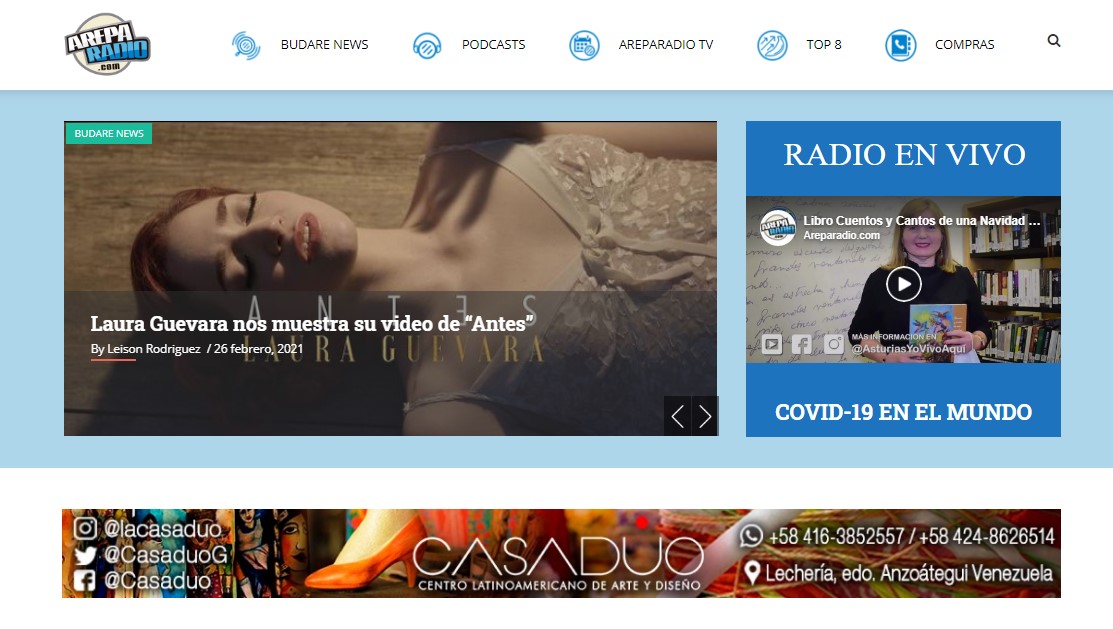1113x629 pixels.
Task: Click the Facebook icon in video overlay
Action: (x=802, y=345)
